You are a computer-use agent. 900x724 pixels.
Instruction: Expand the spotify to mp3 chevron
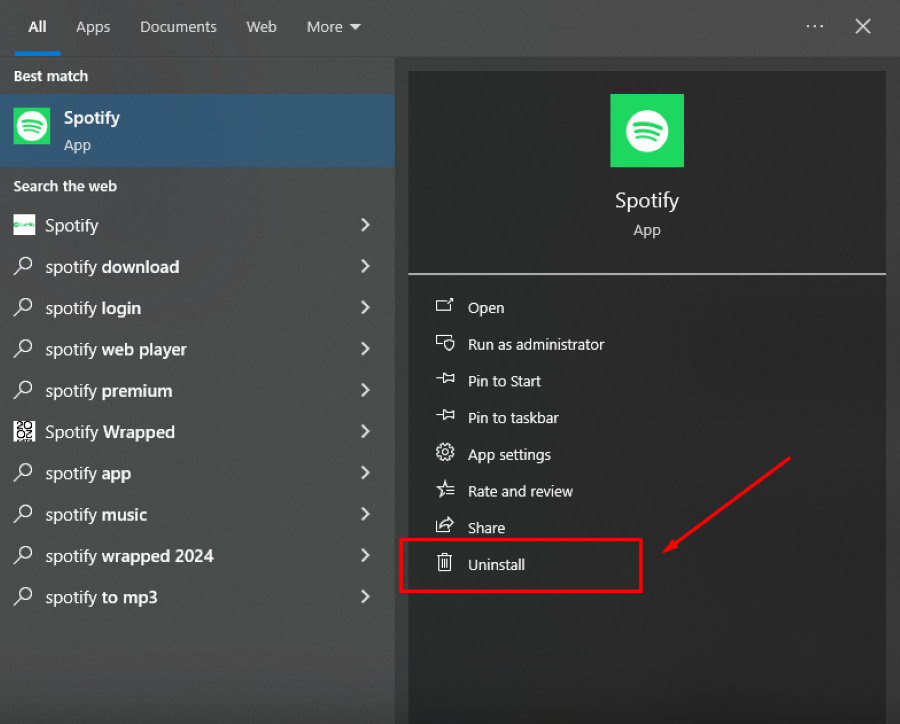tap(365, 597)
